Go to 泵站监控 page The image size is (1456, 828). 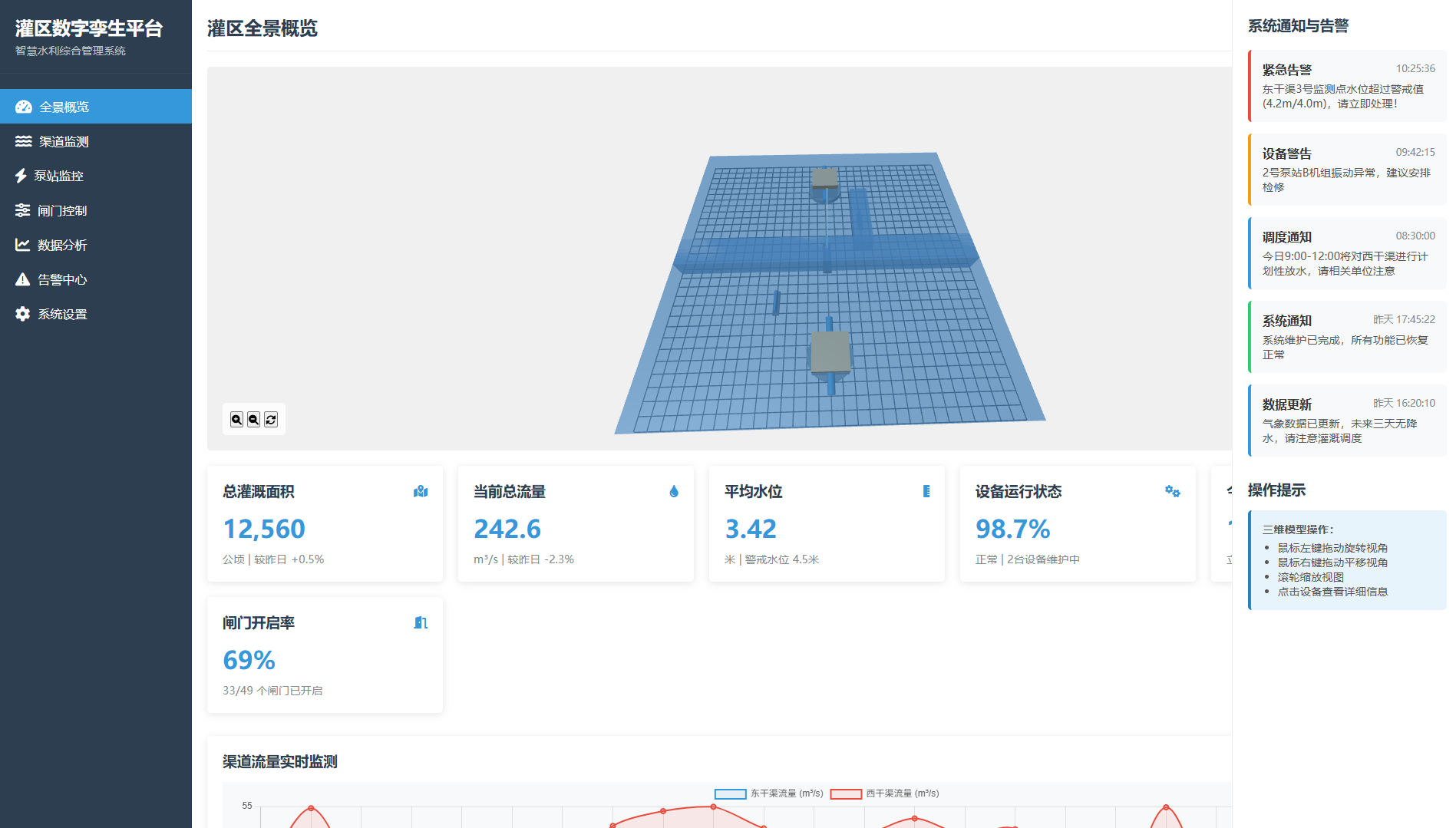pyautogui.click(x=58, y=176)
